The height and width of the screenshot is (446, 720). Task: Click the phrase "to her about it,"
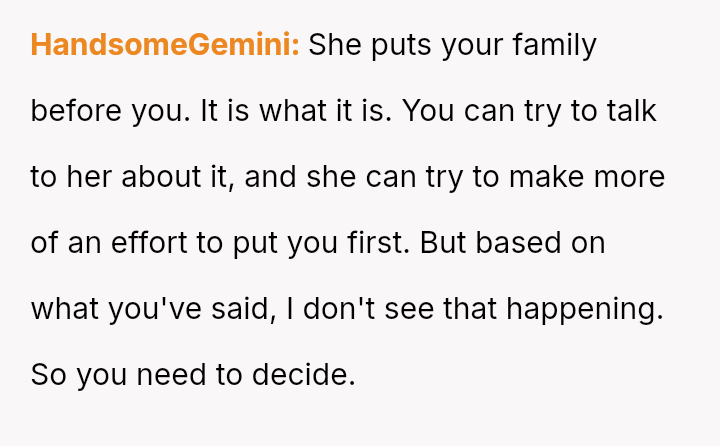coord(133,177)
